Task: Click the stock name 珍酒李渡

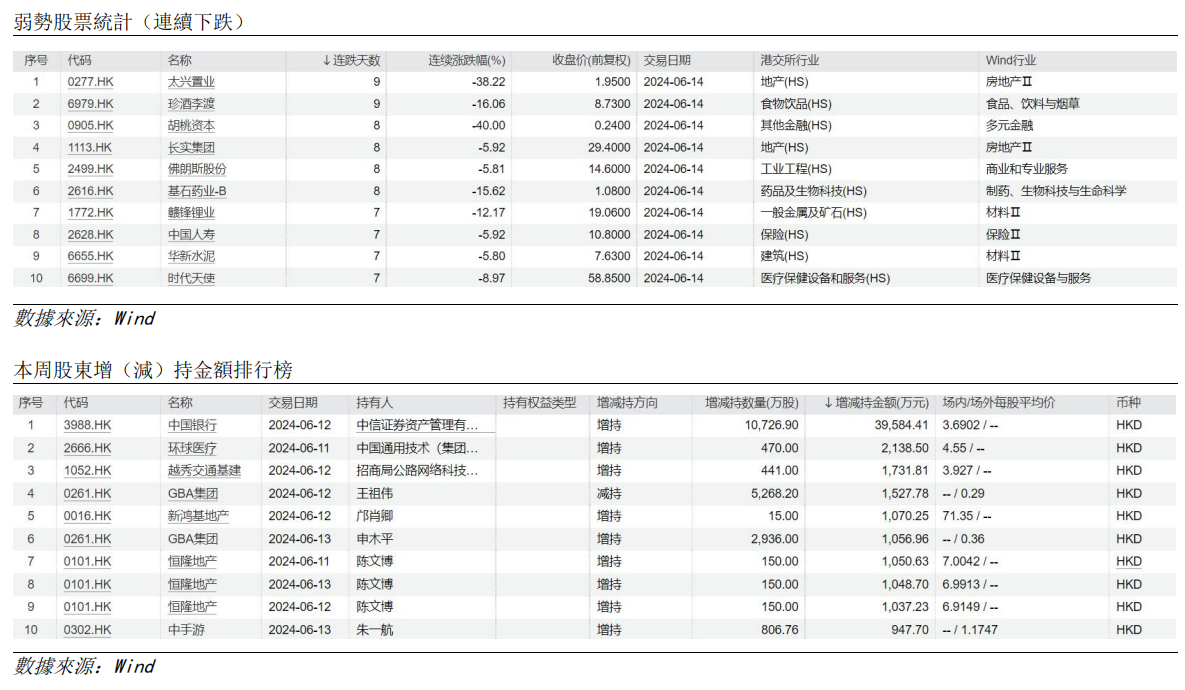Action: (x=191, y=104)
